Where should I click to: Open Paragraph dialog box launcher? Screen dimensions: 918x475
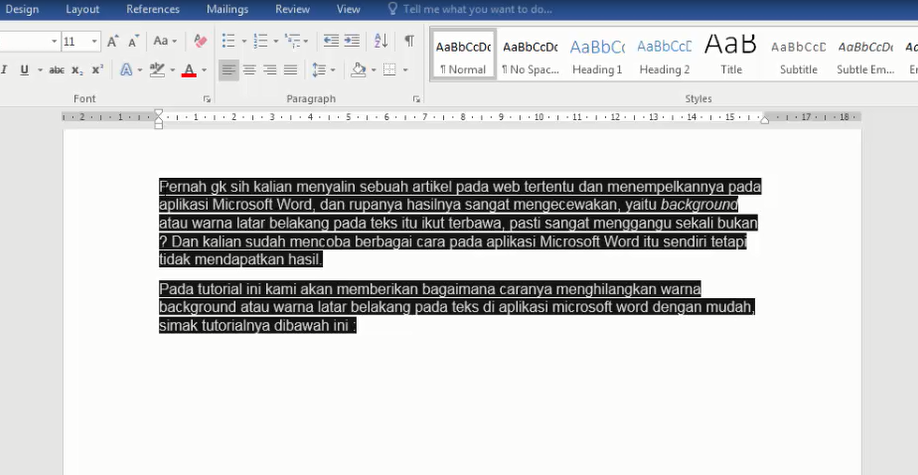[416, 100]
